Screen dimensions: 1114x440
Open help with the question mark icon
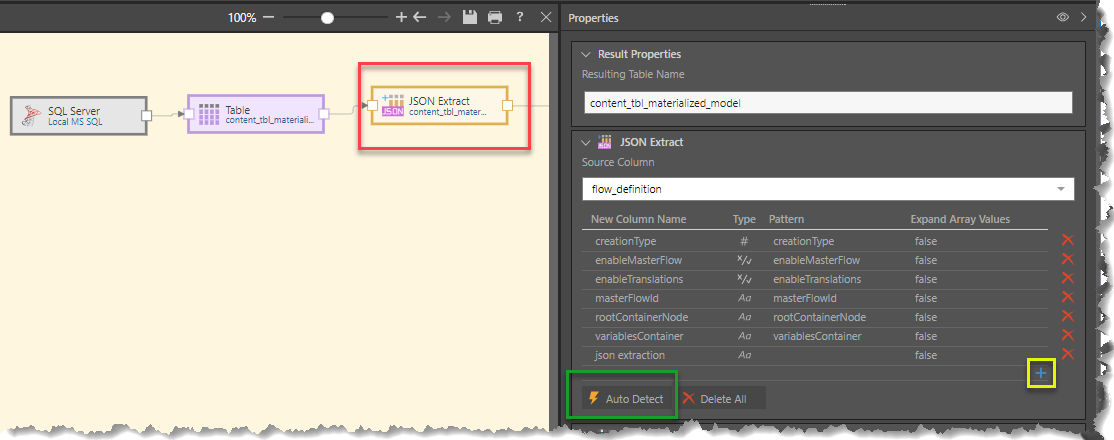click(x=520, y=18)
